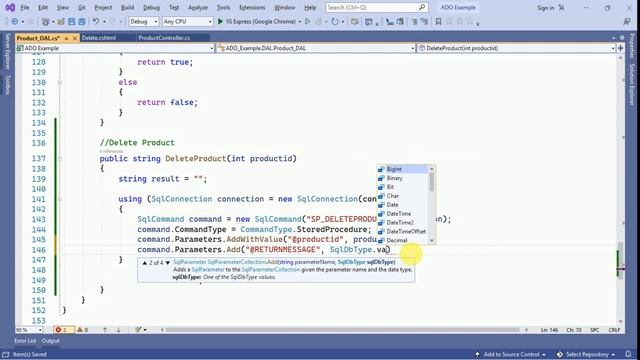Click the browser refresh icon in toolbar
Screen dimensions: 640x360
click(x=335, y=22)
